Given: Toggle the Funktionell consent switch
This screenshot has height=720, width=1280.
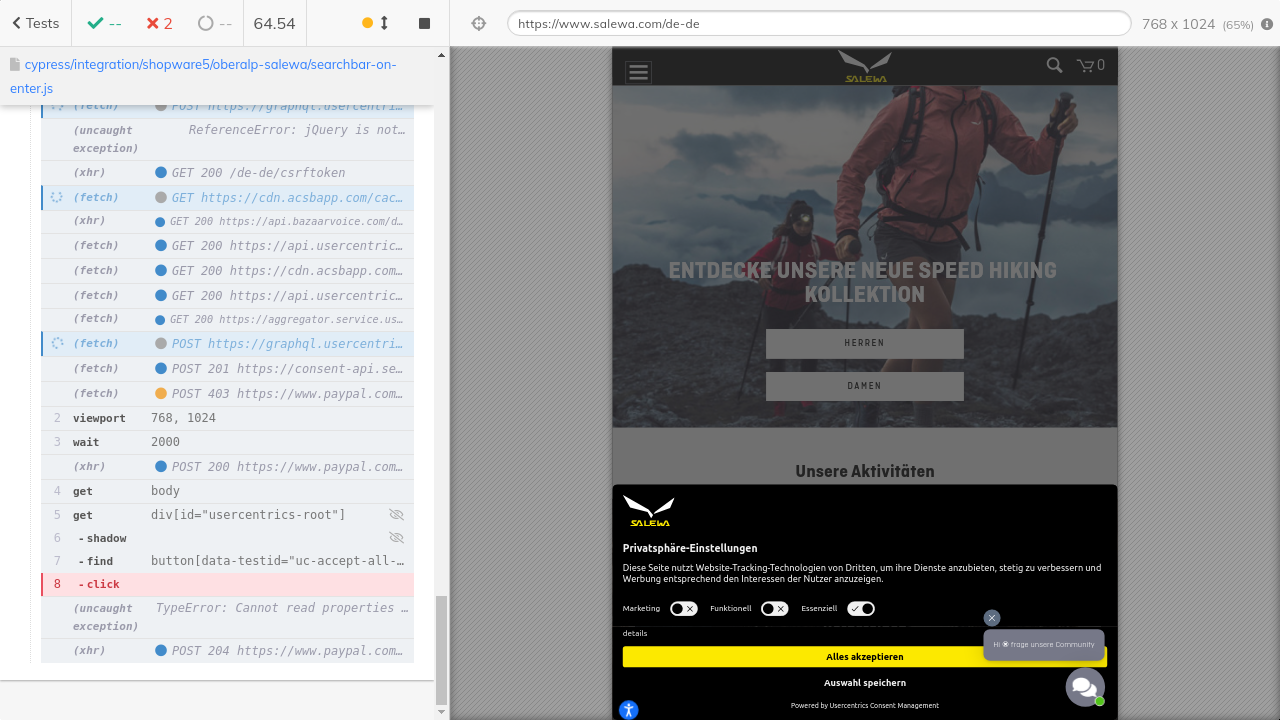Looking at the screenshot, I should (x=774, y=608).
